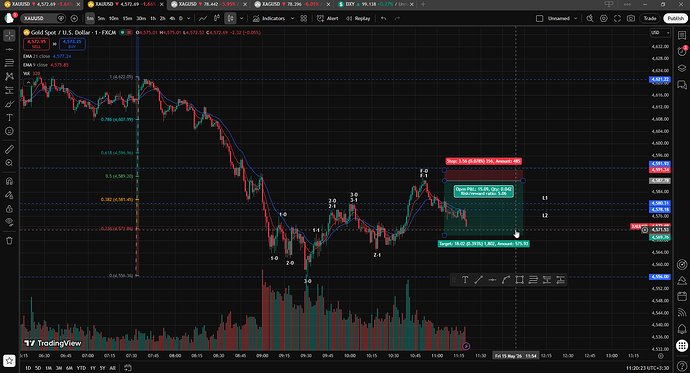This screenshot has width=690, height=373.
Task: Select the 1h timeframe
Action: (x=153, y=18)
